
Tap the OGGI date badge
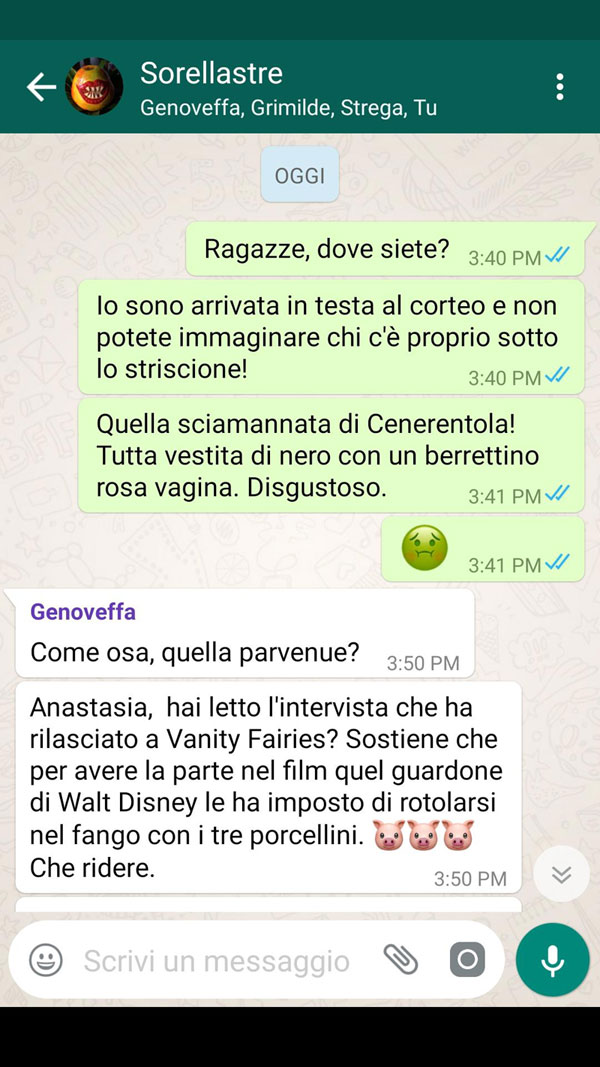[300, 175]
